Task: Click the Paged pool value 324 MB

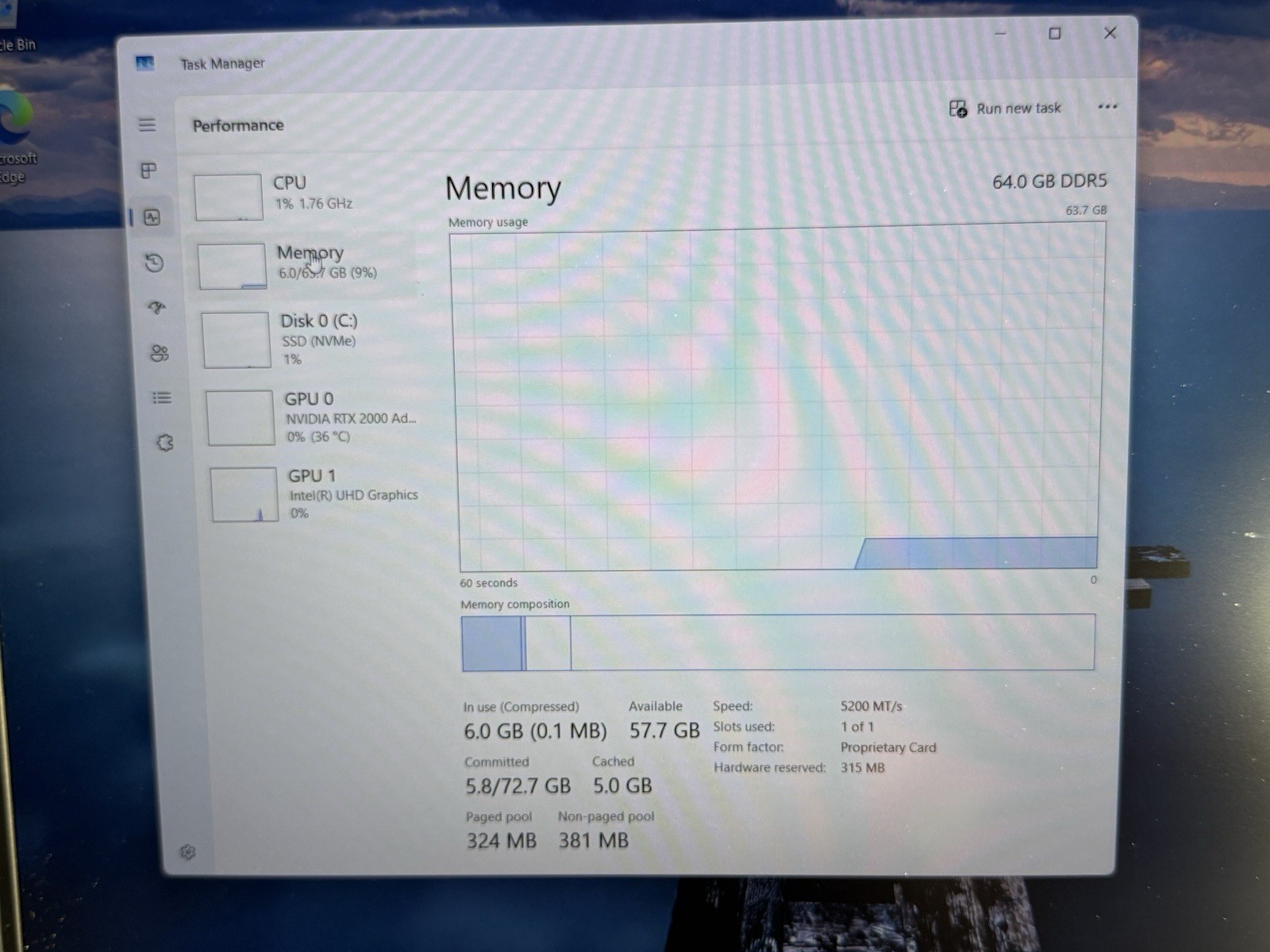Action: click(502, 841)
